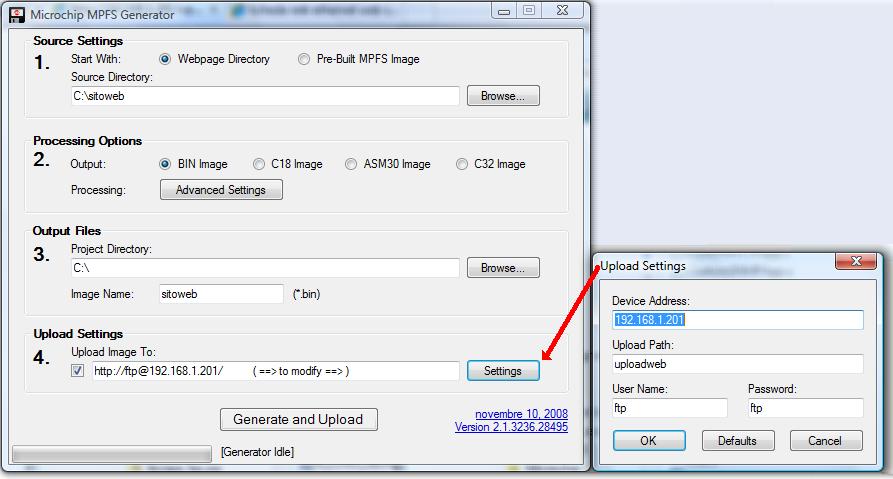Click the Device Address field in Upload Settings
This screenshot has width=893, height=479.
click(738, 320)
